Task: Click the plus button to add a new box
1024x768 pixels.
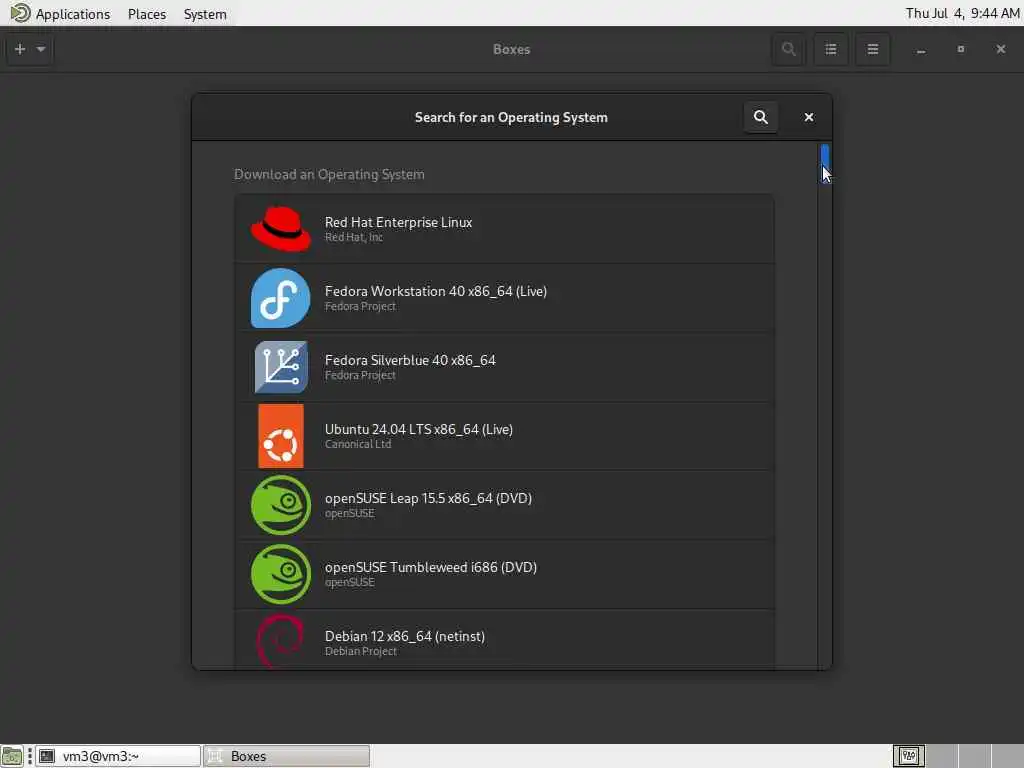Action: [x=20, y=49]
